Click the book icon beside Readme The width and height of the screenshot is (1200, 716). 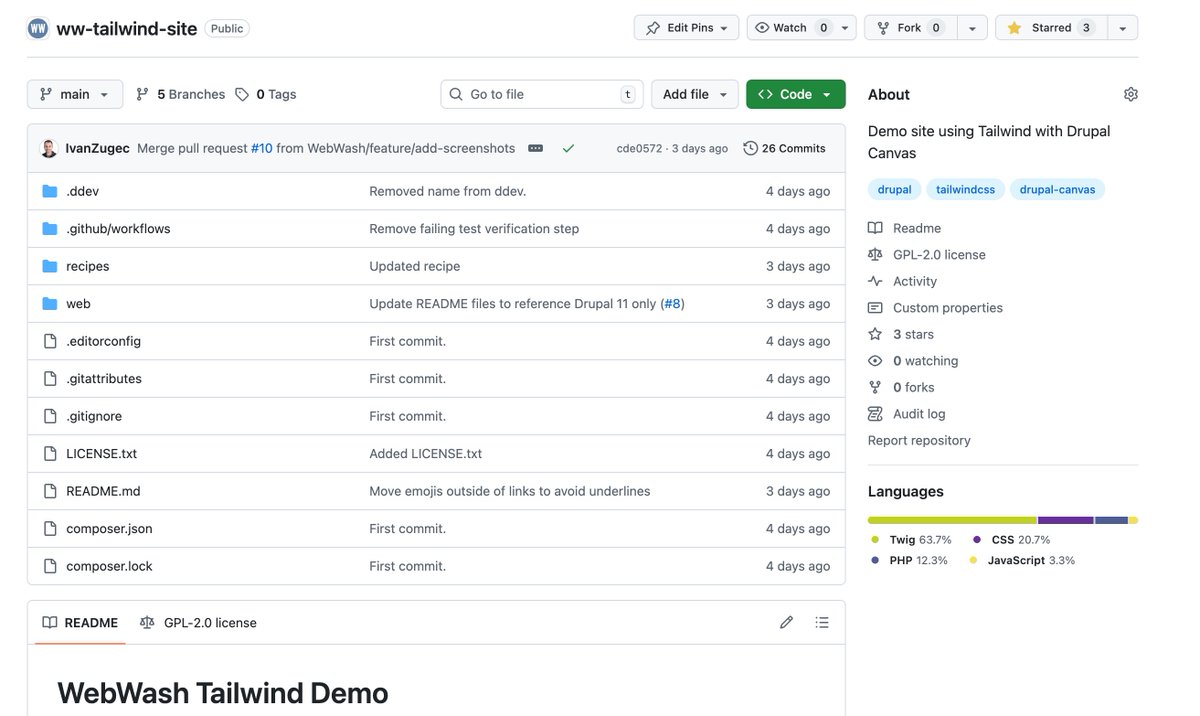(875, 228)
